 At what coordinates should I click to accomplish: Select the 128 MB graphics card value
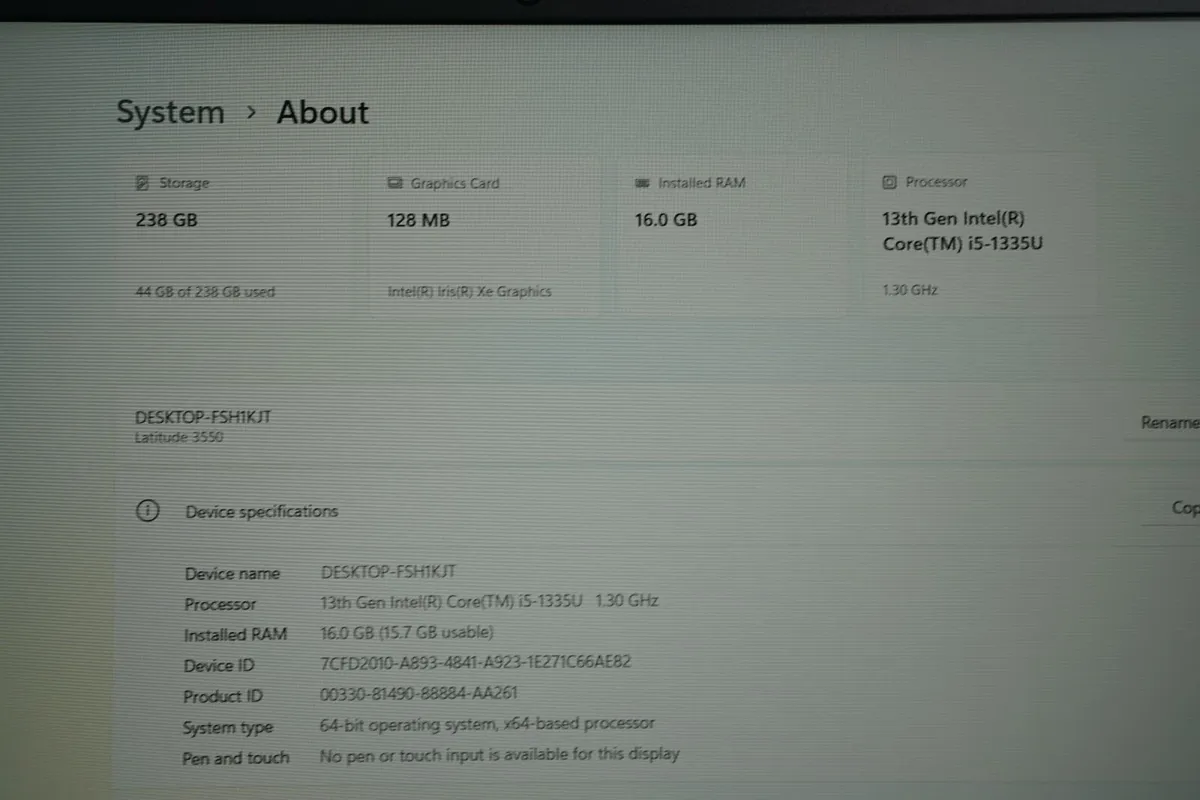418,220
